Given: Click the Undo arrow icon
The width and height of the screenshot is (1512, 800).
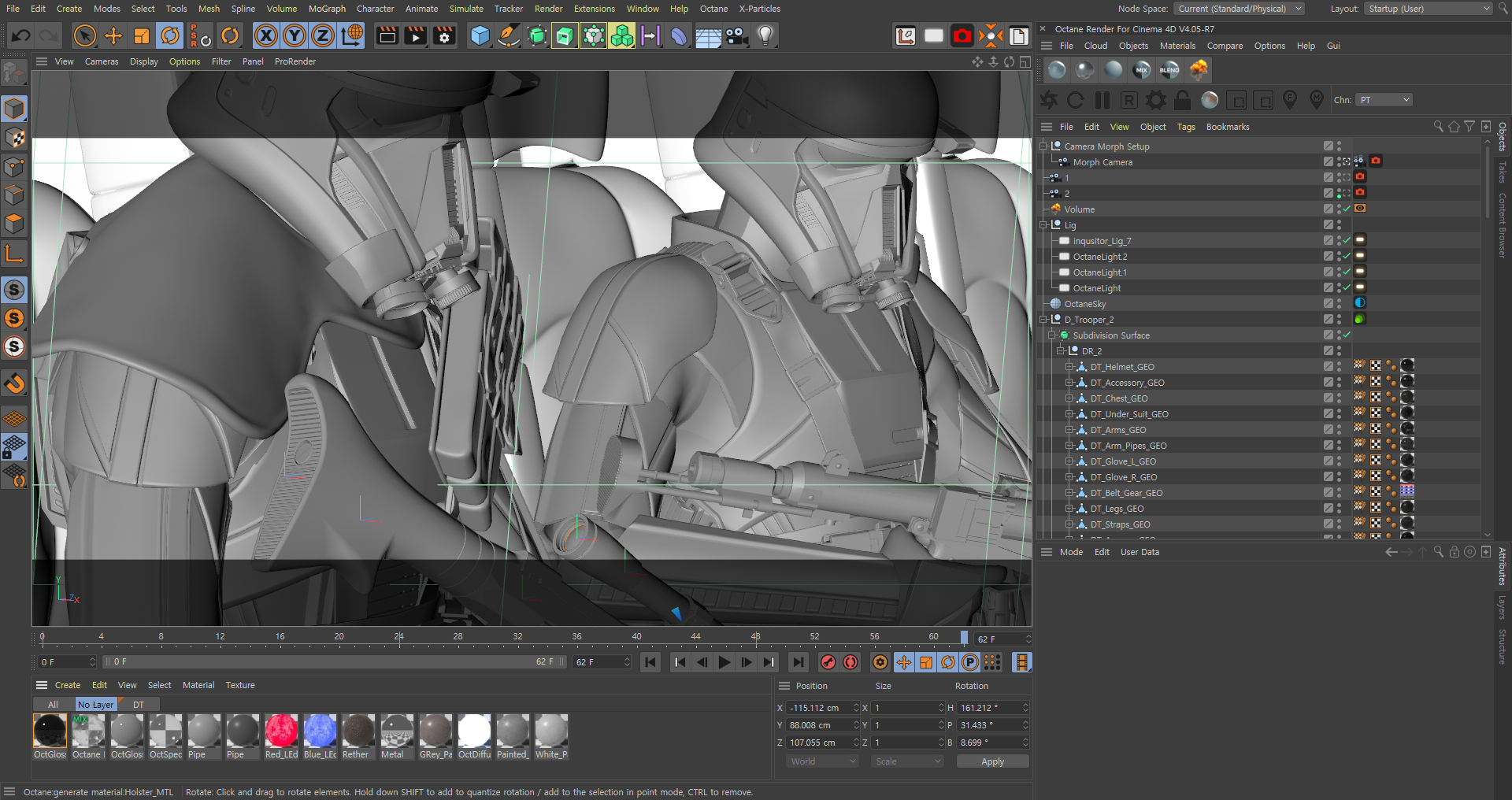Looking at the screenshot, I should (21, 35).
